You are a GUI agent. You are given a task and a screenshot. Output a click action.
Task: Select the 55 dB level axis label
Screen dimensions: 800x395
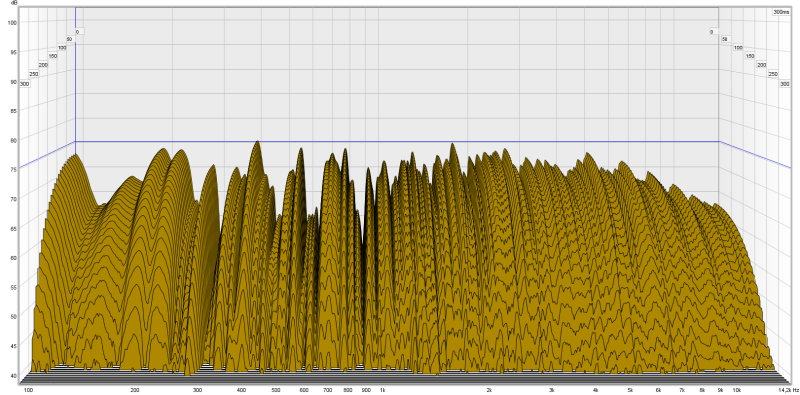pyautogui.click(x=14, y=287)
